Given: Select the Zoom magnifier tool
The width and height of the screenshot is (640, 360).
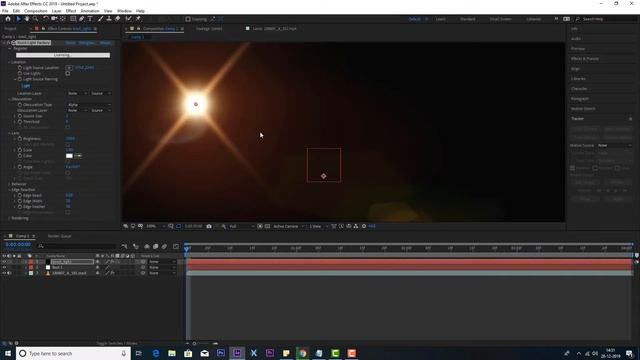Looking at the screenshot, I should coord(36,19).
